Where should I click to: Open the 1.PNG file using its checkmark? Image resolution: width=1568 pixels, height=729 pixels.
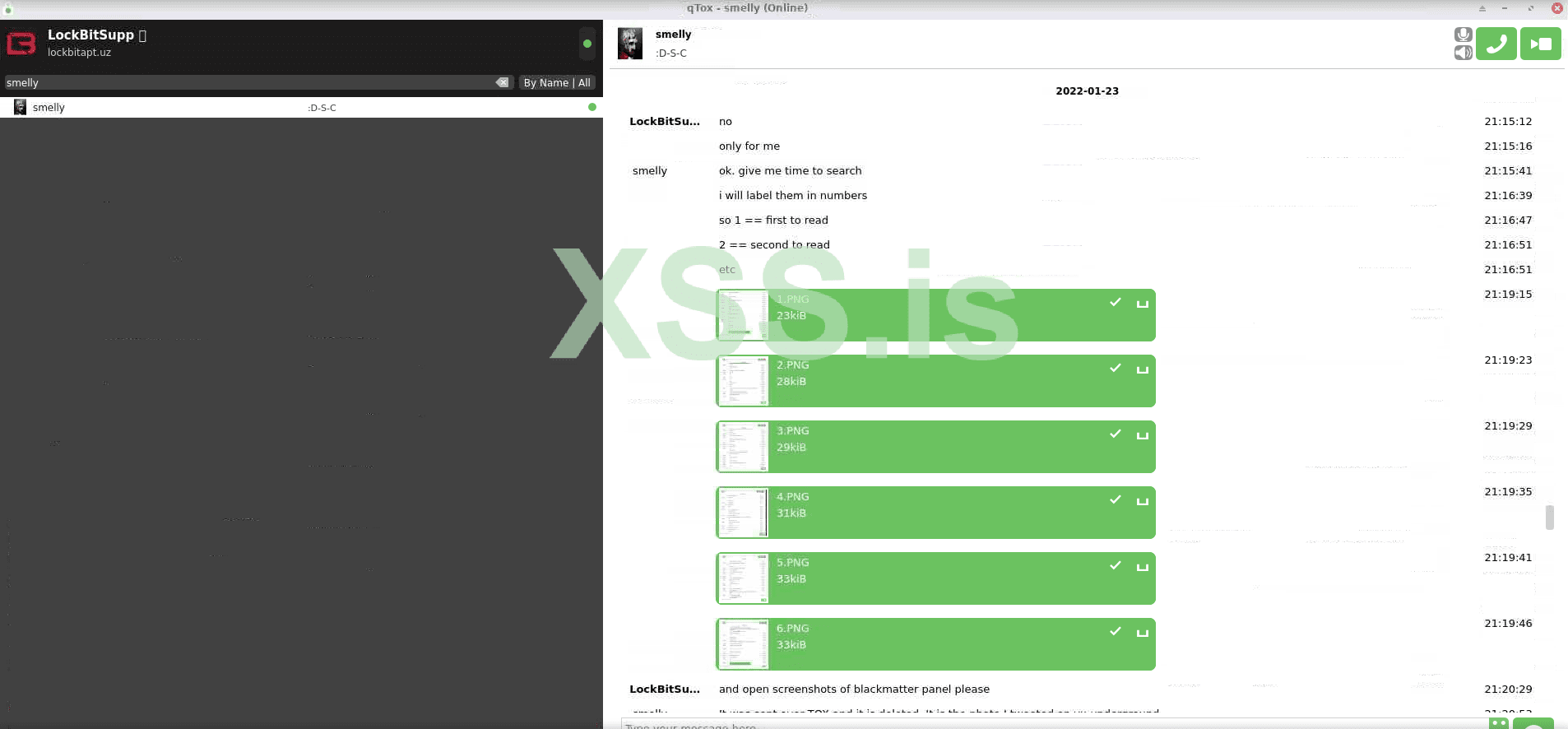coord(1116,302)
